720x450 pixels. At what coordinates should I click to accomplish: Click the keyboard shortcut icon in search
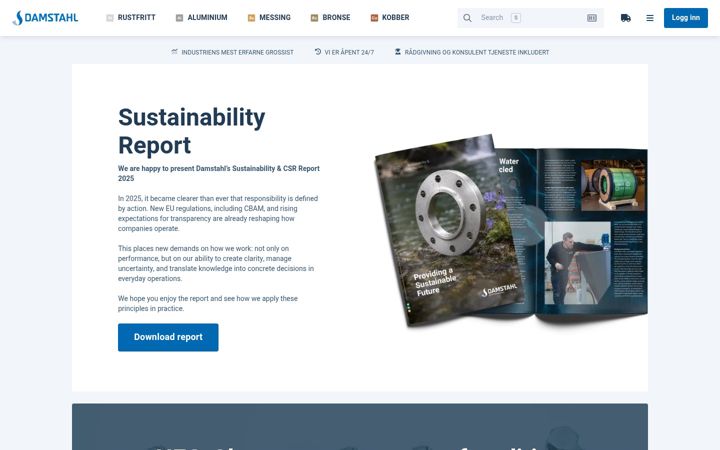pyautogui.click(x=591, y=18)
